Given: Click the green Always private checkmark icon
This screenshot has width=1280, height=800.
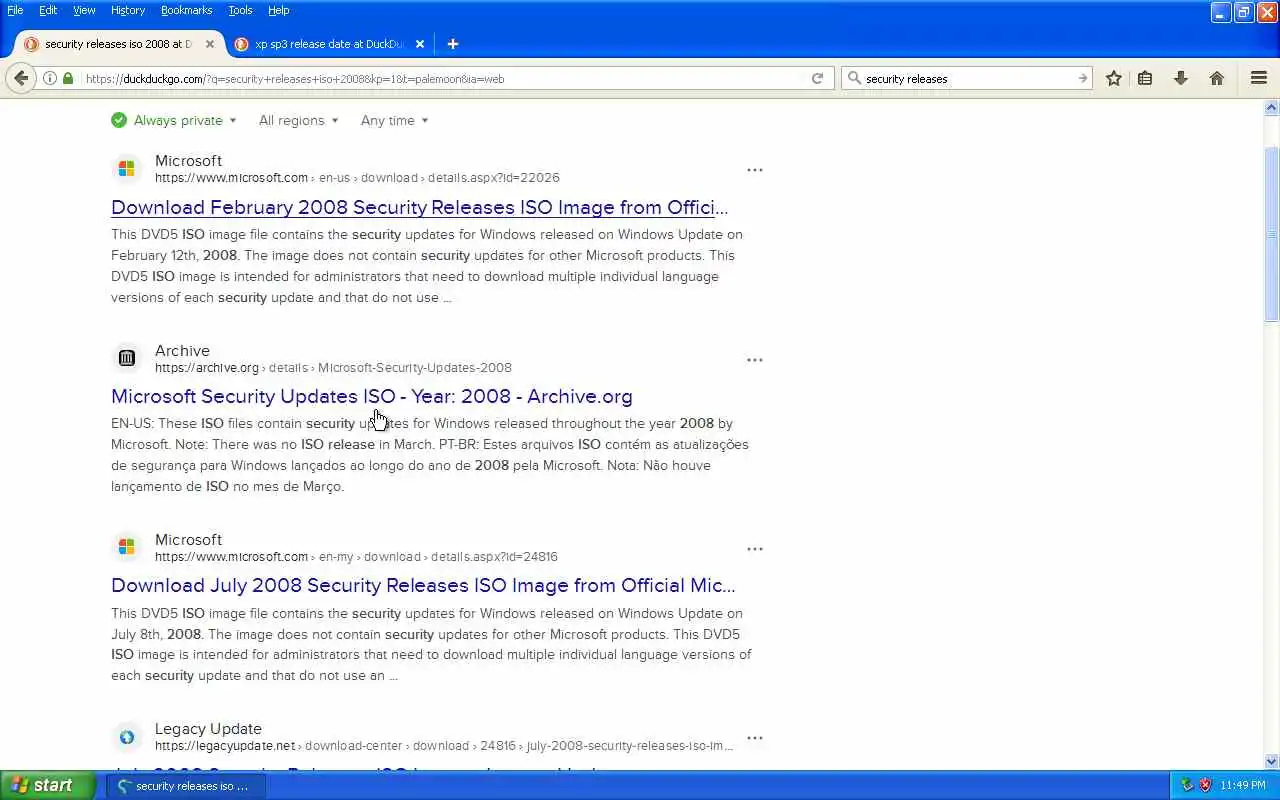Looking at the screenshot, I should coord(119,120).
